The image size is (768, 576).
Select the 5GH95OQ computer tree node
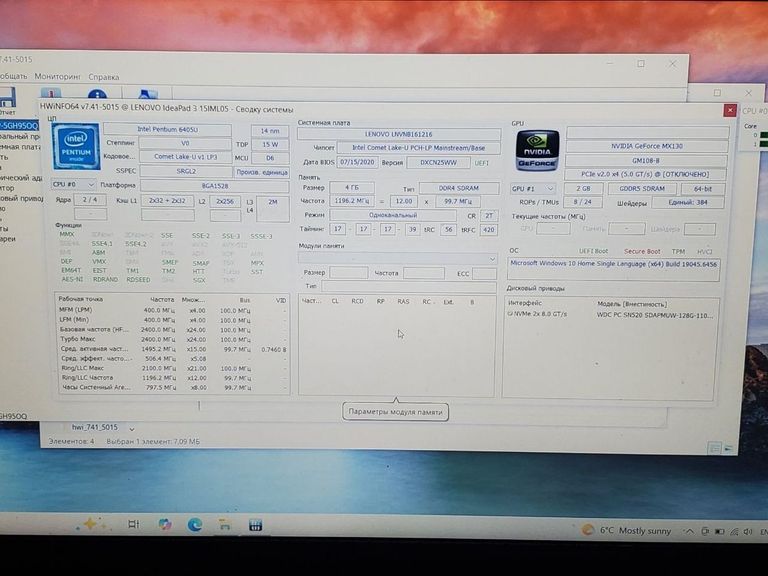tap(19, 126)
